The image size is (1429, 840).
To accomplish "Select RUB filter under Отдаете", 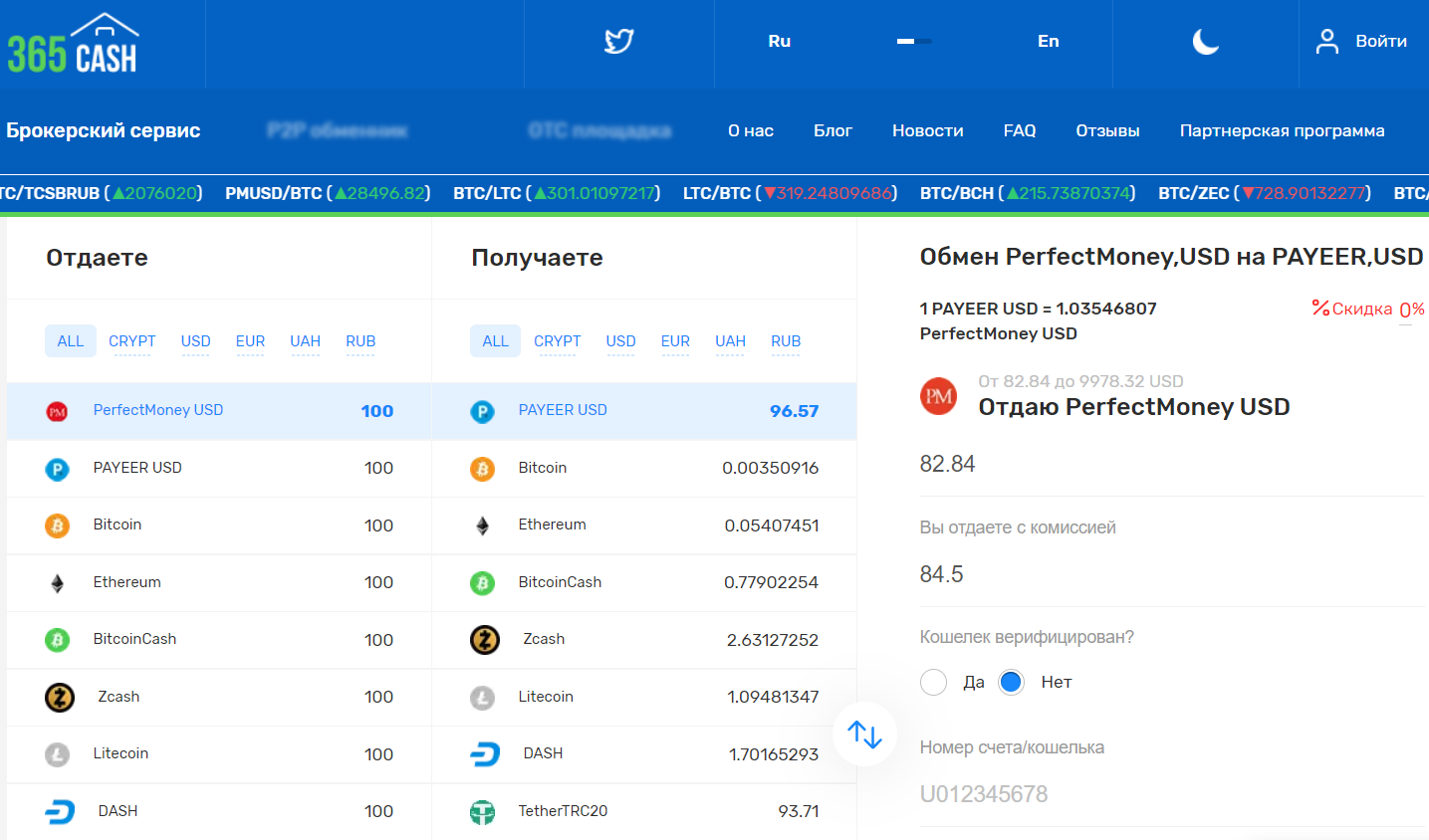I will coord(360,341).
